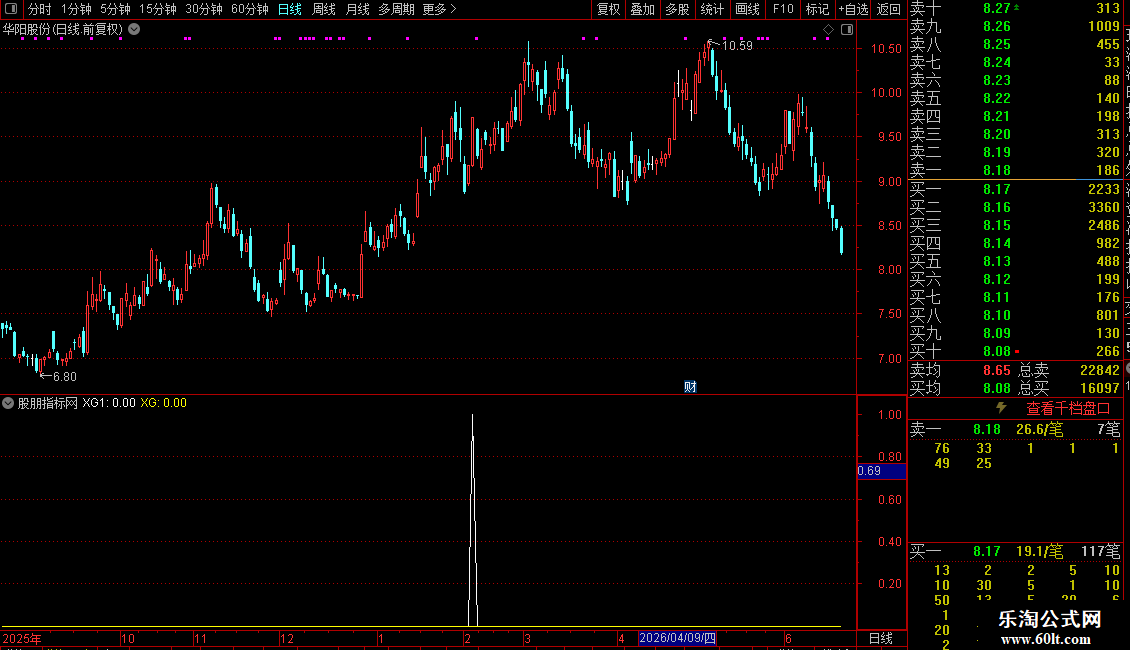
Task: Open 多周期 multi-period view
Action: [396, 9]
